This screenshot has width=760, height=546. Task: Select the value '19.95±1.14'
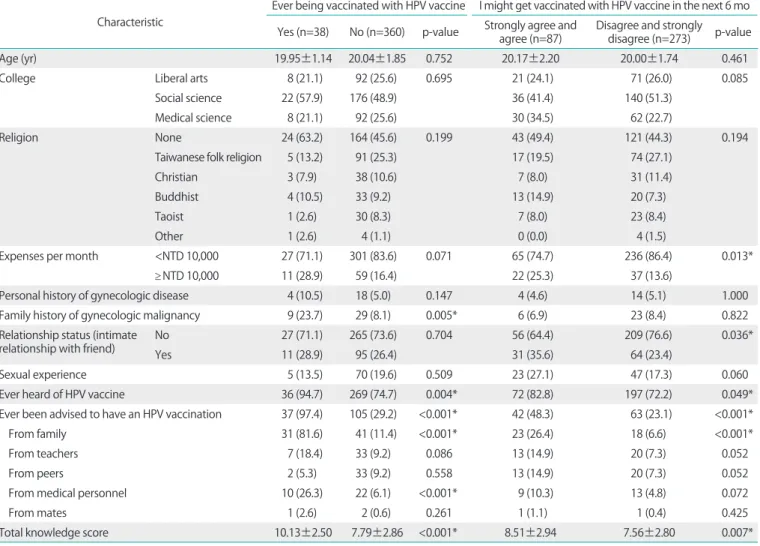click(303, 59)
